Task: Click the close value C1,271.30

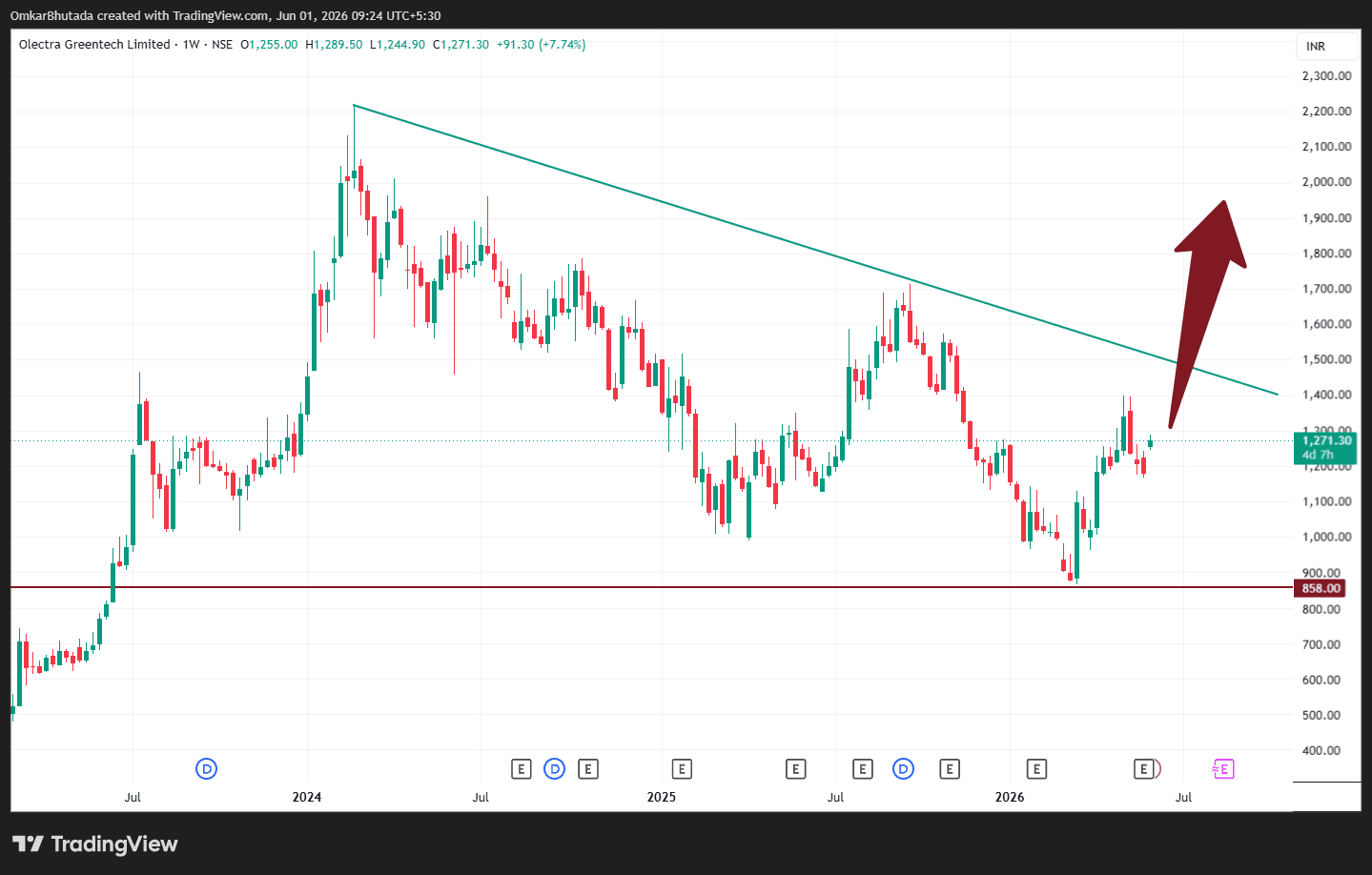Action: click(x=461, y=45)
